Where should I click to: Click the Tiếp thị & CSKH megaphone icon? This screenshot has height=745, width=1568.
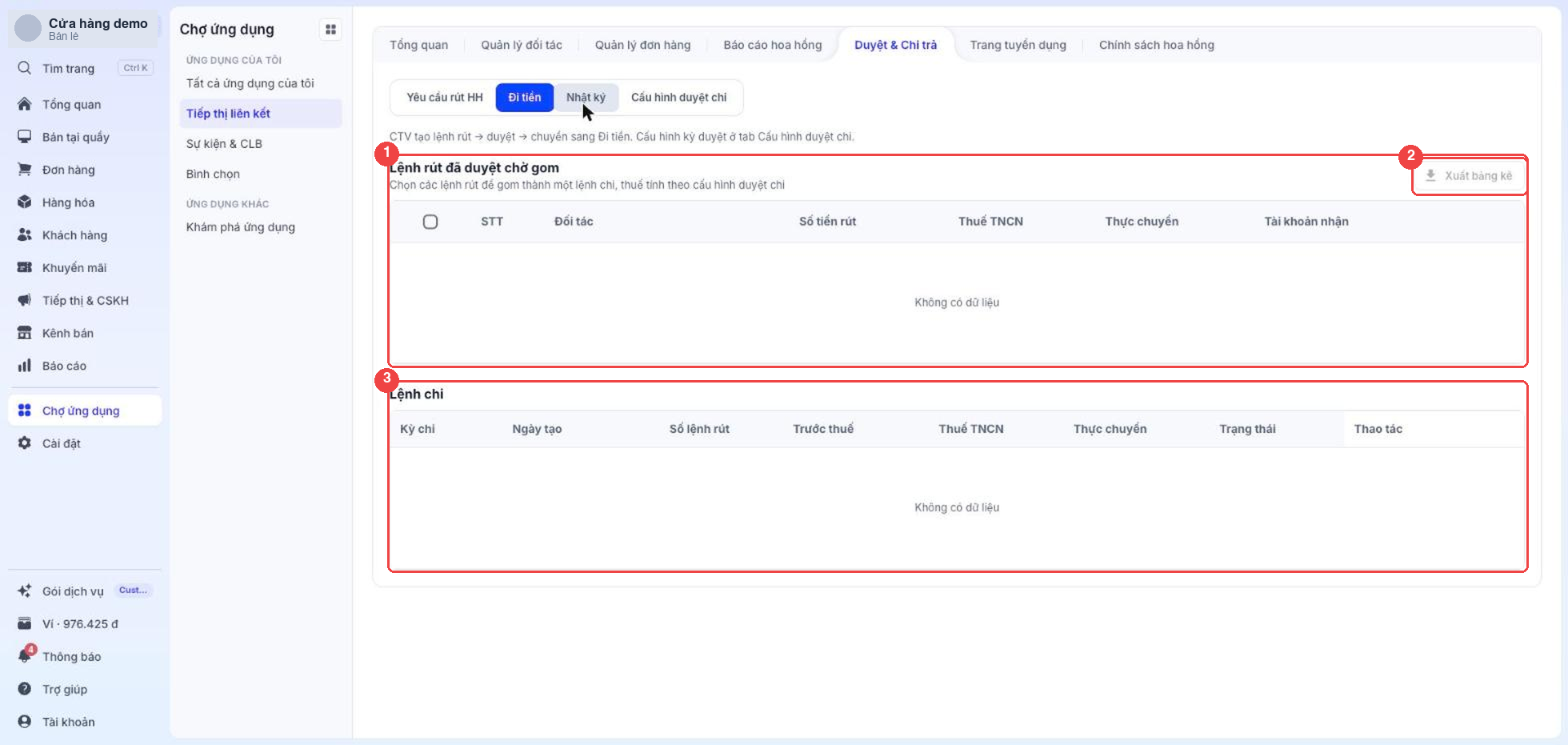[x=25, y=300]
